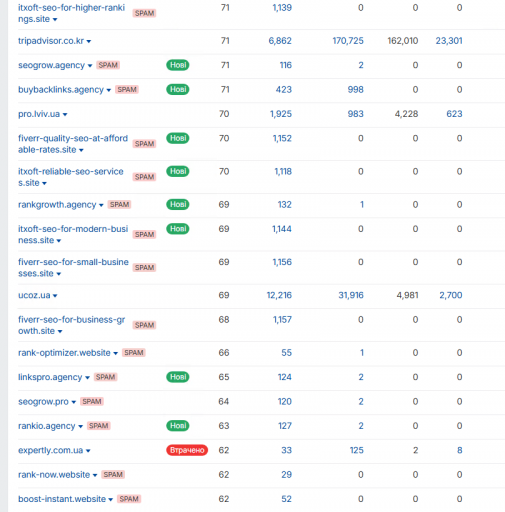Click value 23,301 in tripadvisor.co.kr row
This screenshot has height=512, width=505.
click(449, 41)
